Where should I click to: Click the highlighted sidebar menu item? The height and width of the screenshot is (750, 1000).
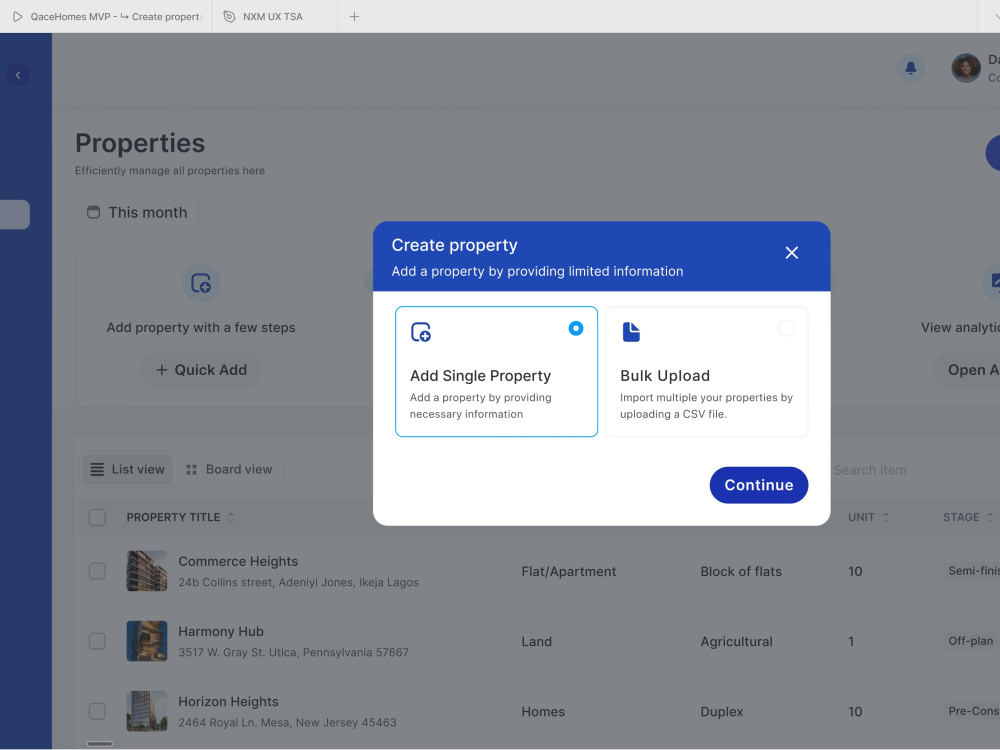coord(15,214)
